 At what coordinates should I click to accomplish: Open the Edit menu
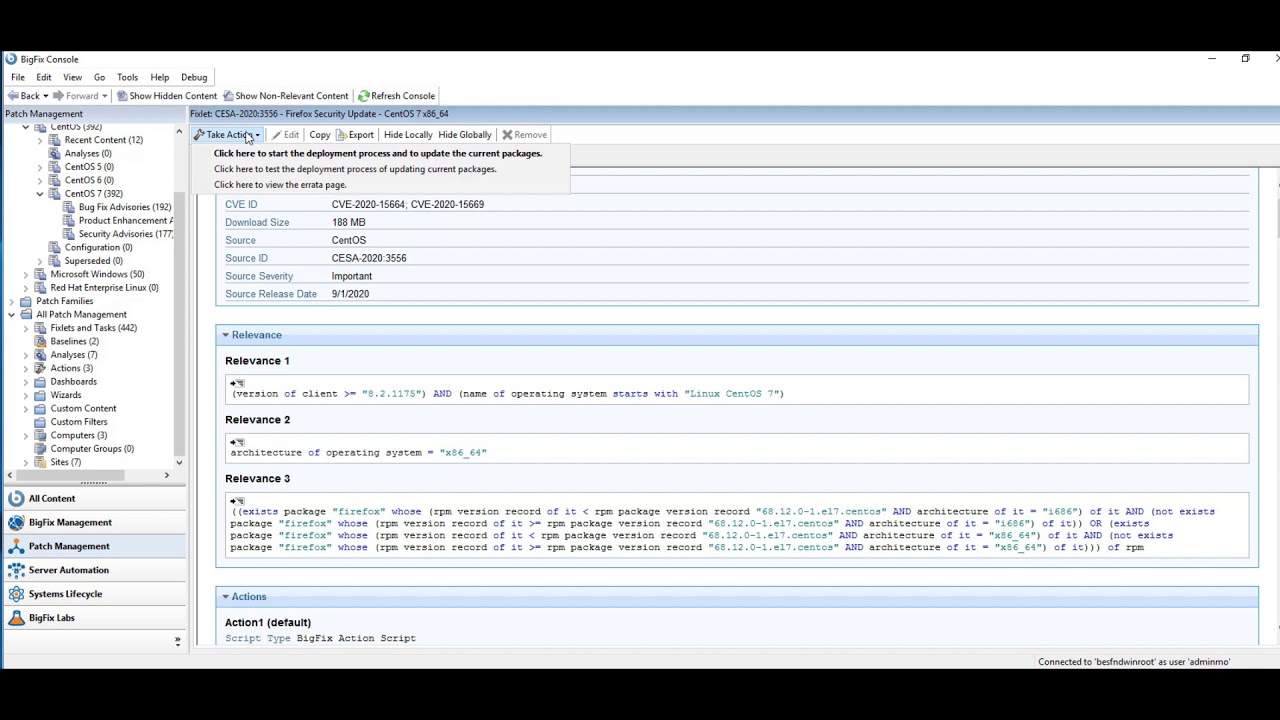click(x=44, y=77)
